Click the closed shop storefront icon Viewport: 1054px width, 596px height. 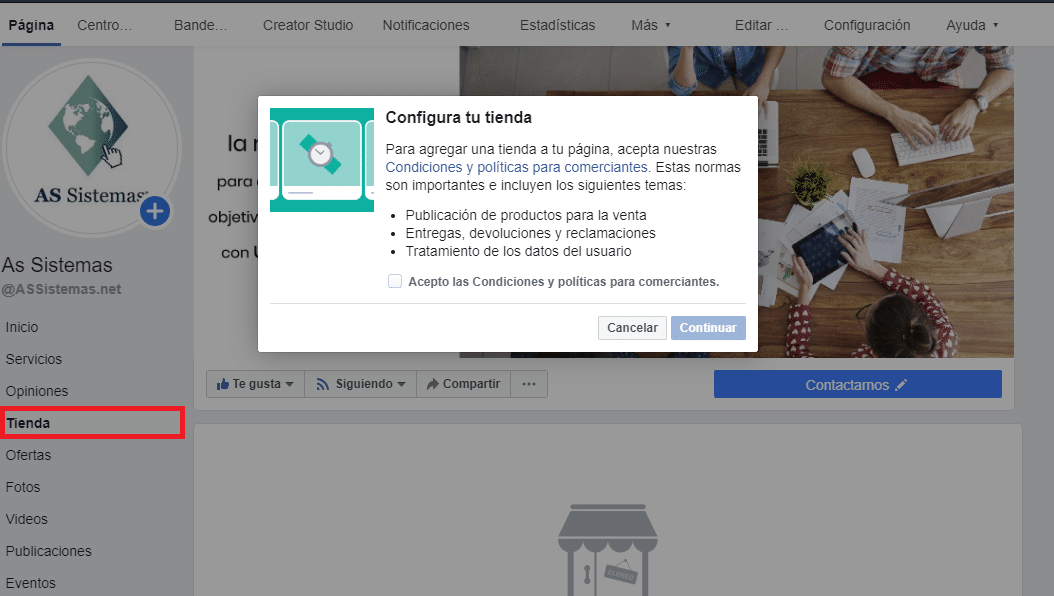599,551
